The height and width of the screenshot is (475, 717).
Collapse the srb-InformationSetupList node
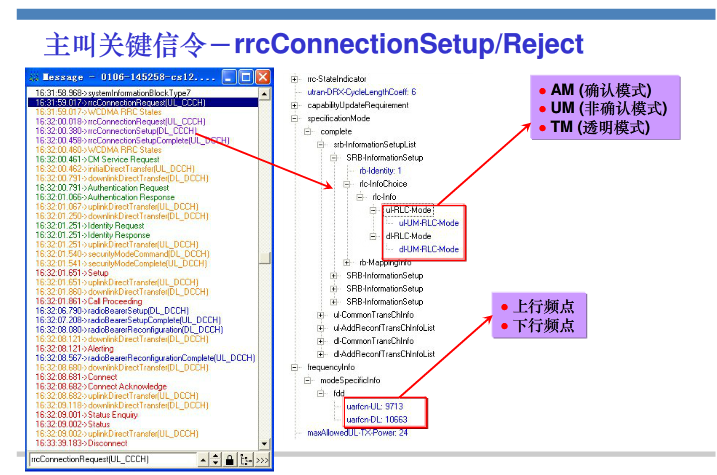[321, 144]
